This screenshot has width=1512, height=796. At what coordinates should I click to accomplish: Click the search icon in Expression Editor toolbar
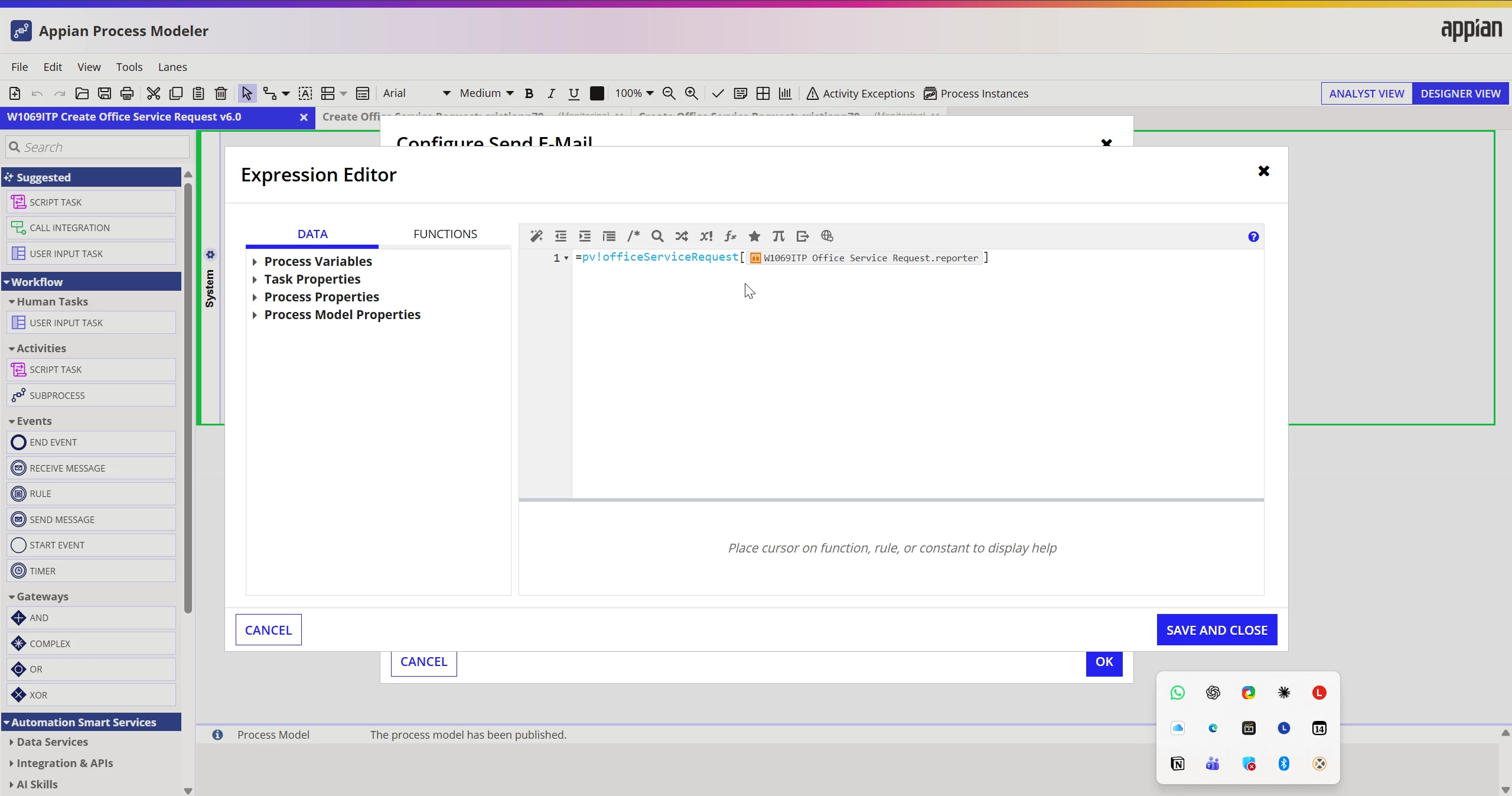coord(657,236)
